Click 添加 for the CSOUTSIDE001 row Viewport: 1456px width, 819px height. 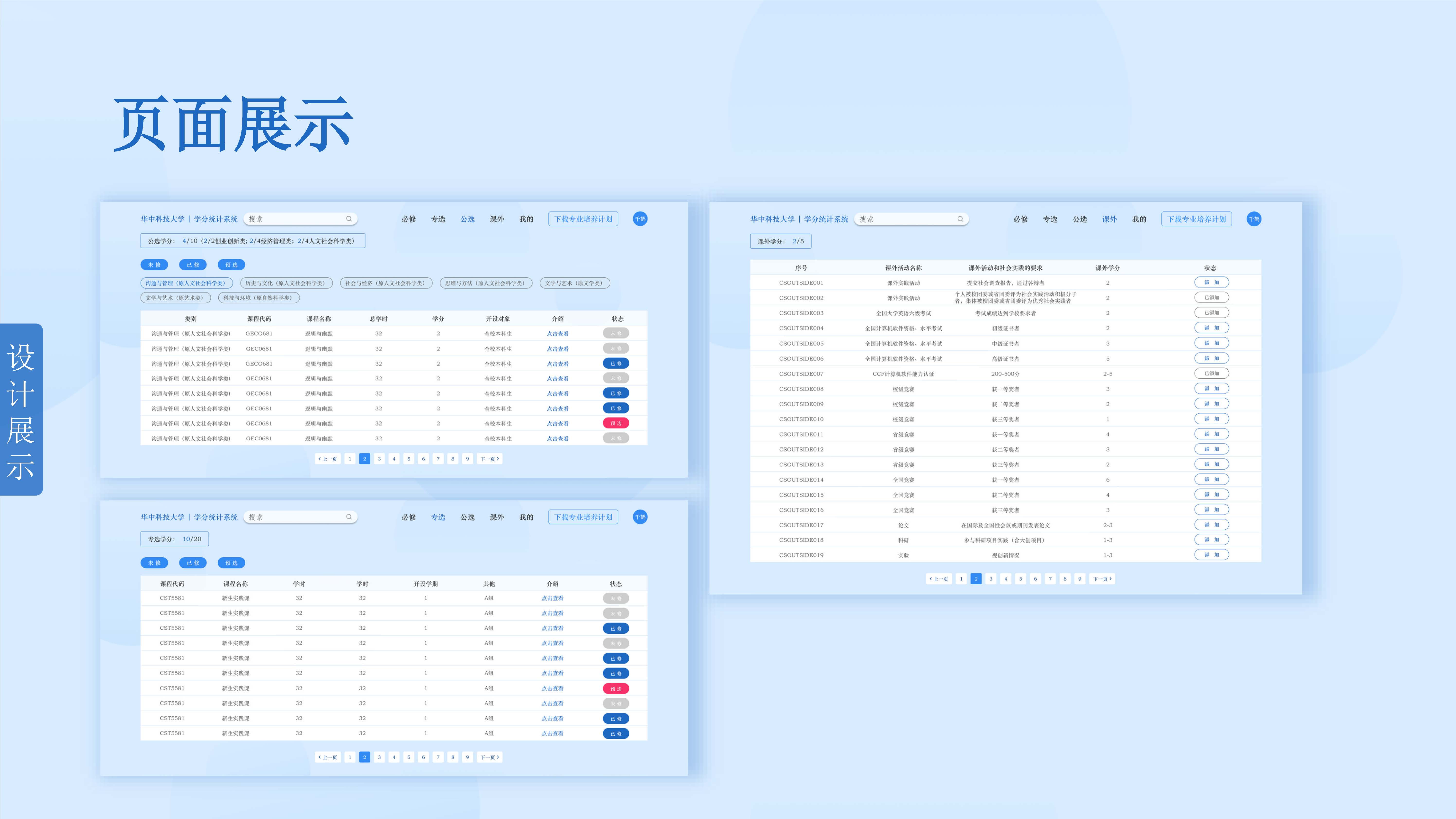pos(1211,282)
